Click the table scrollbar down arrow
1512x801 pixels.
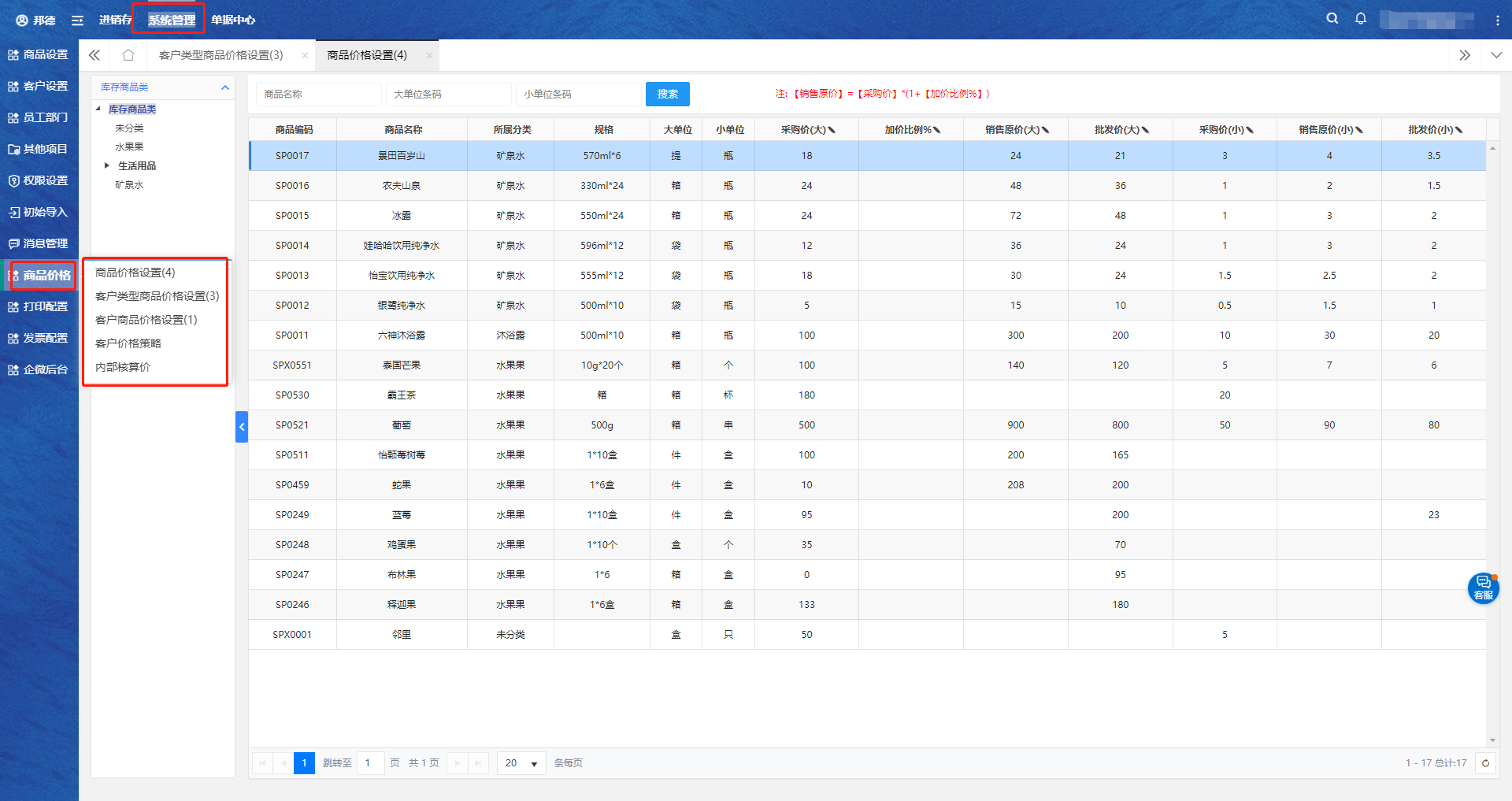coord(1492,740)
